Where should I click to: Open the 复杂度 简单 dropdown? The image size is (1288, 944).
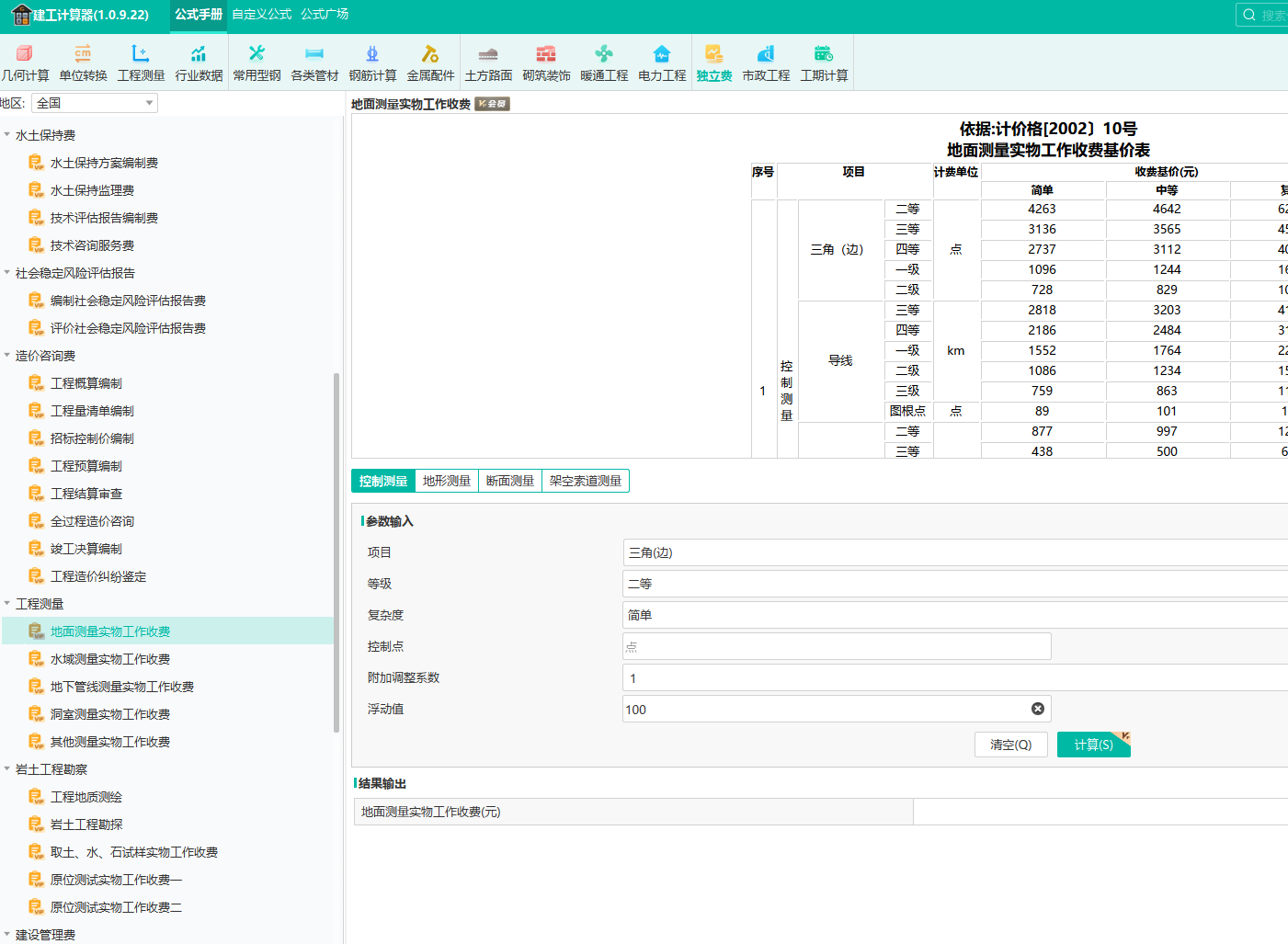coord(955,615)
